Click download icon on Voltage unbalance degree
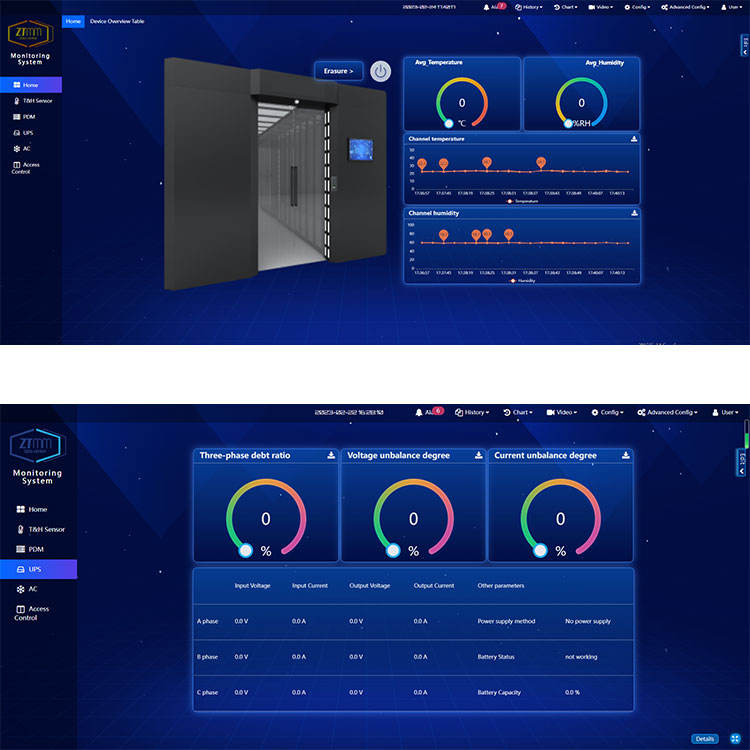 [x=478, y=455]
